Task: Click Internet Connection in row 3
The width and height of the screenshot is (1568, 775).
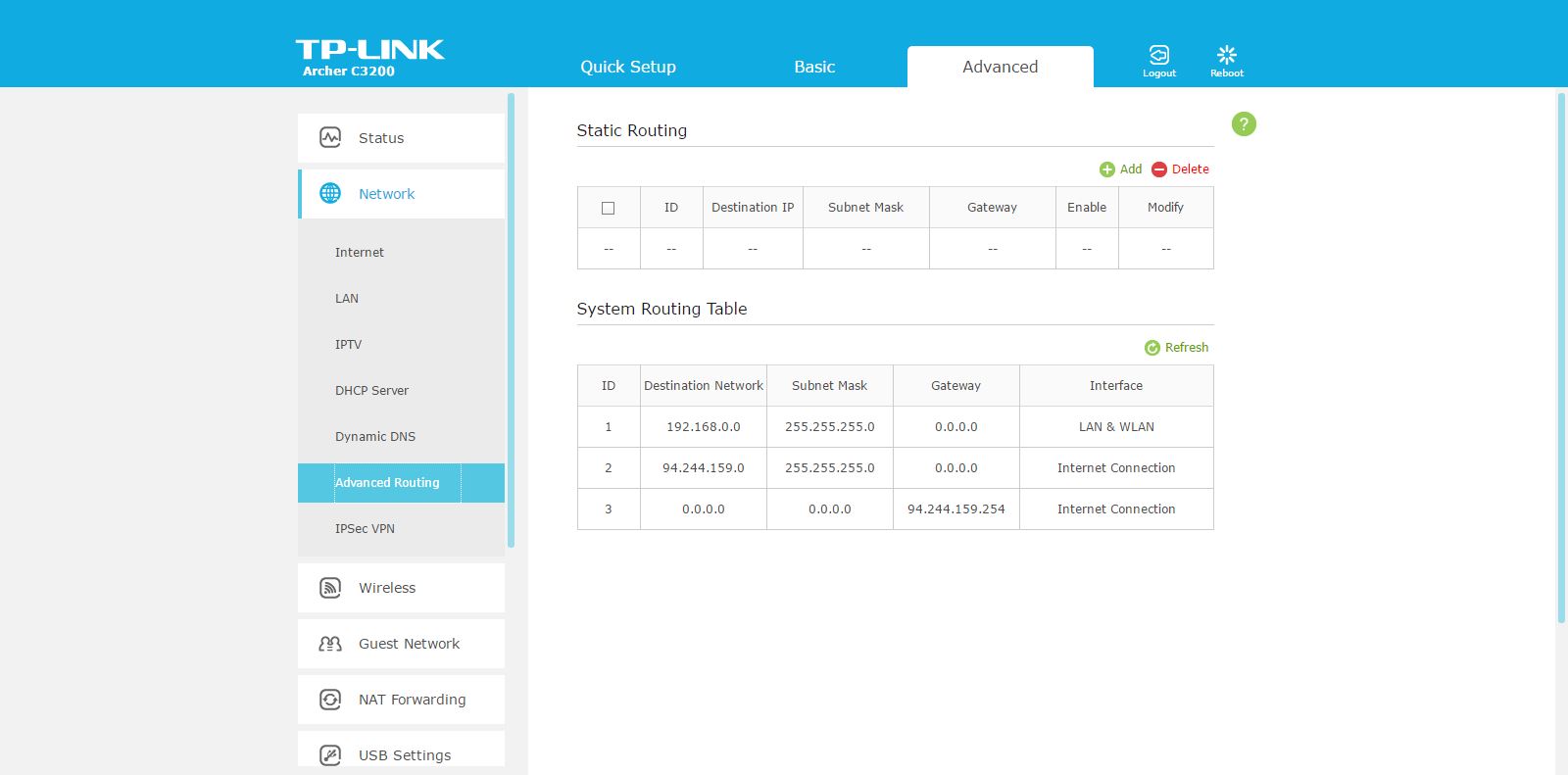Action: 1116,509
